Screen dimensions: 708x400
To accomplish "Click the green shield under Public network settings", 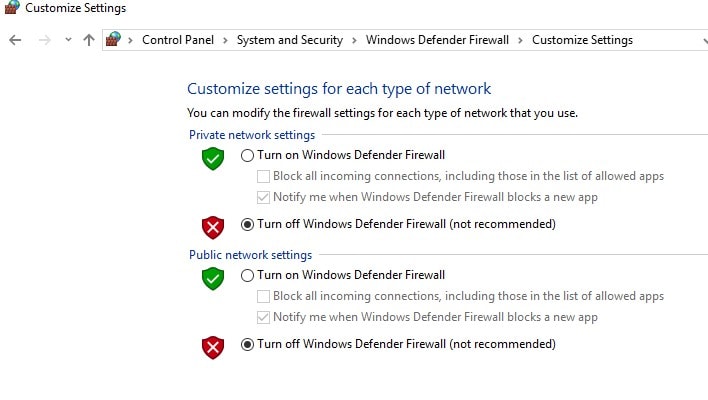I will pyautogui.click(x=212, y=278).
